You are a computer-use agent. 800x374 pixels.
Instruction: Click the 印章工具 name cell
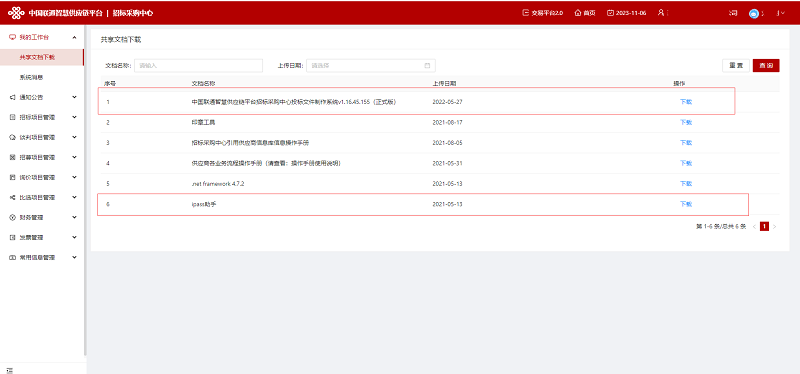[x=203, y=122]
